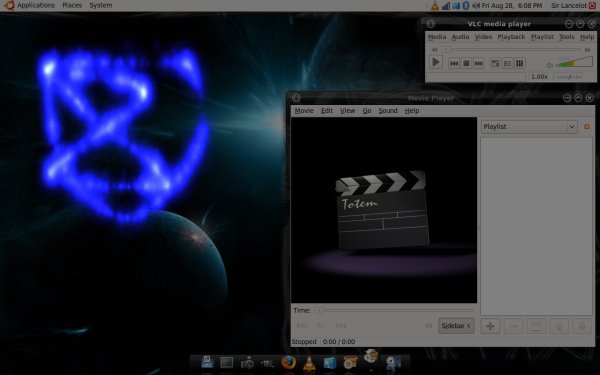Open VLC Playback menu
Viewport: 600px width, 375px height.
(511, 37)
